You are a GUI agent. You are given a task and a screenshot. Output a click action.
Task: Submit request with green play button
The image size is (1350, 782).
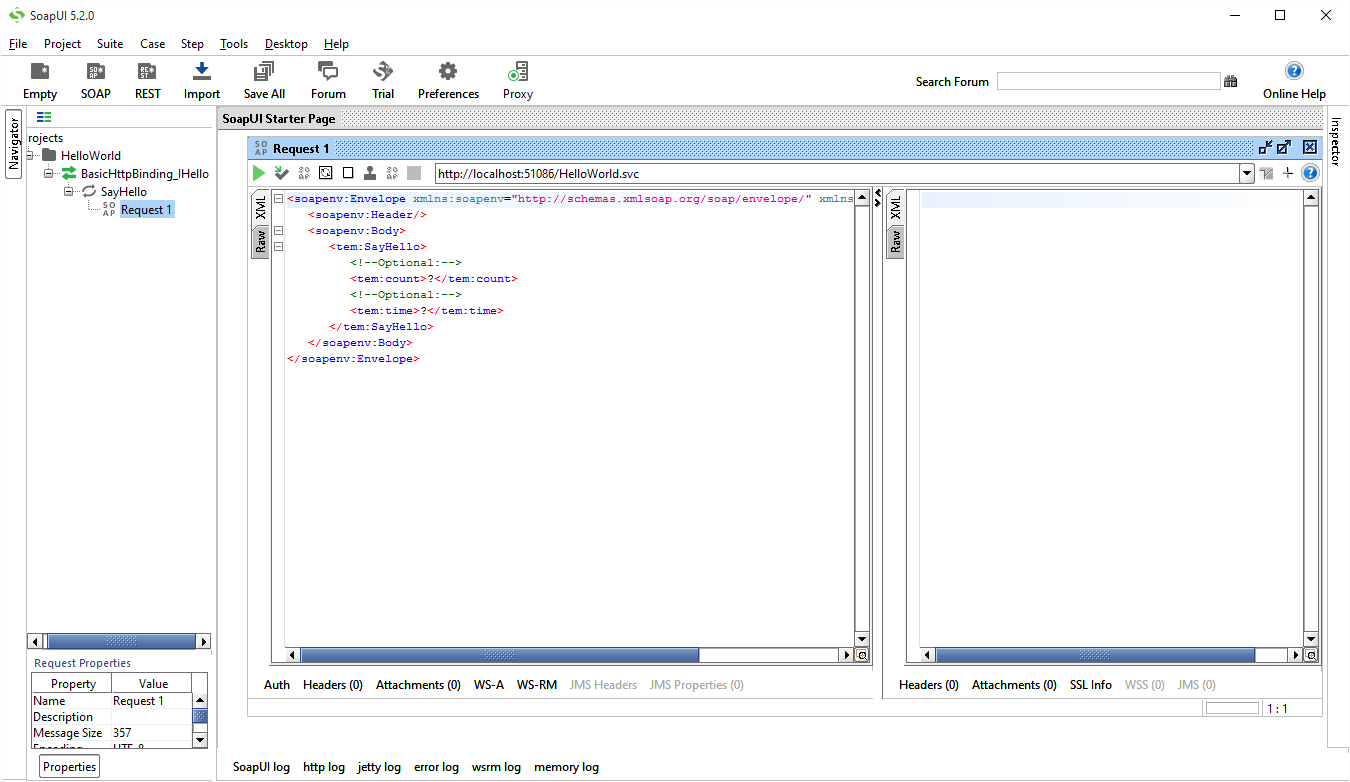click(x=259, y=173)
